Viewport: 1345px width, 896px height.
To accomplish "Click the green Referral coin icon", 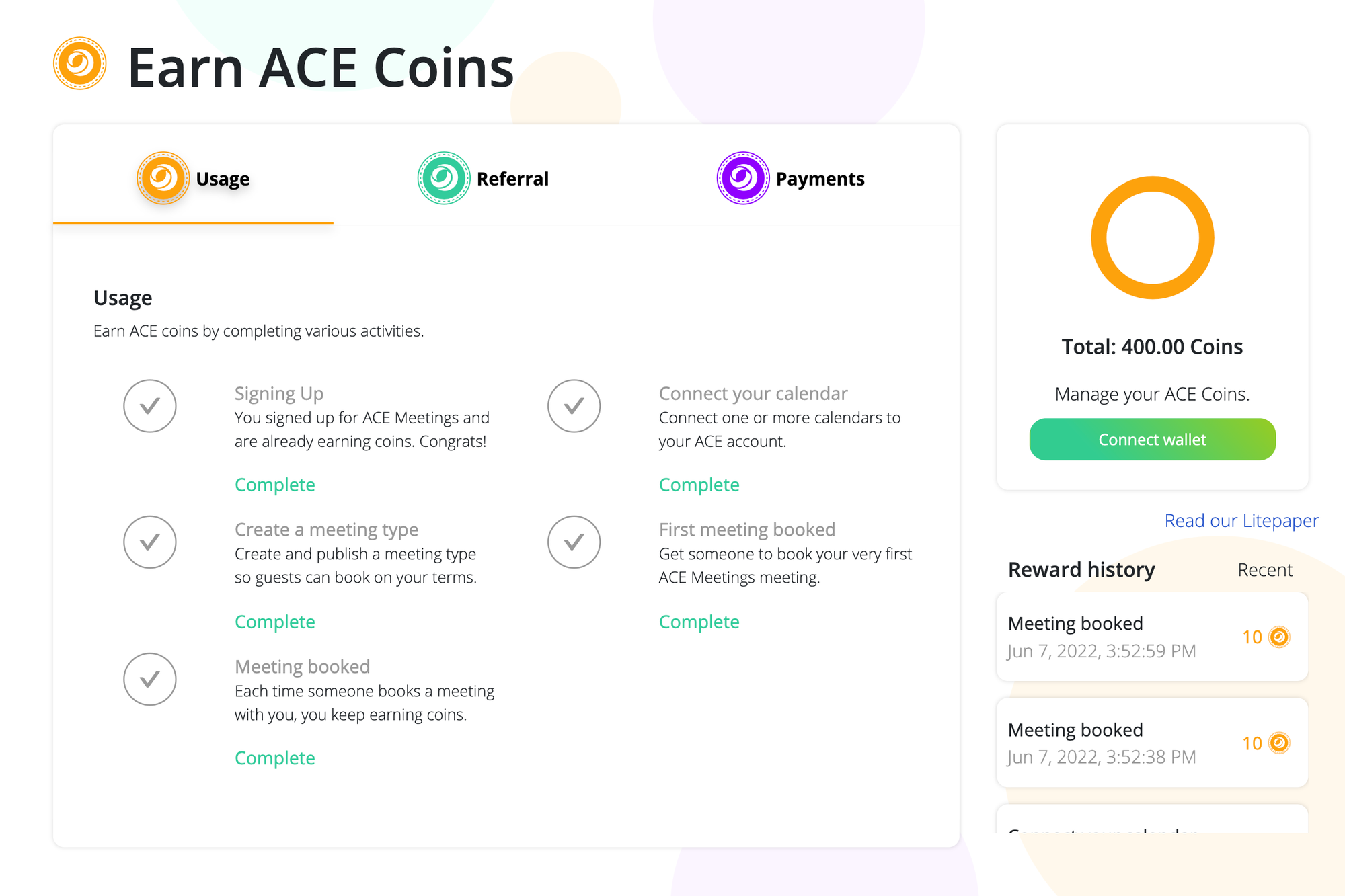I will coord(443,178).
